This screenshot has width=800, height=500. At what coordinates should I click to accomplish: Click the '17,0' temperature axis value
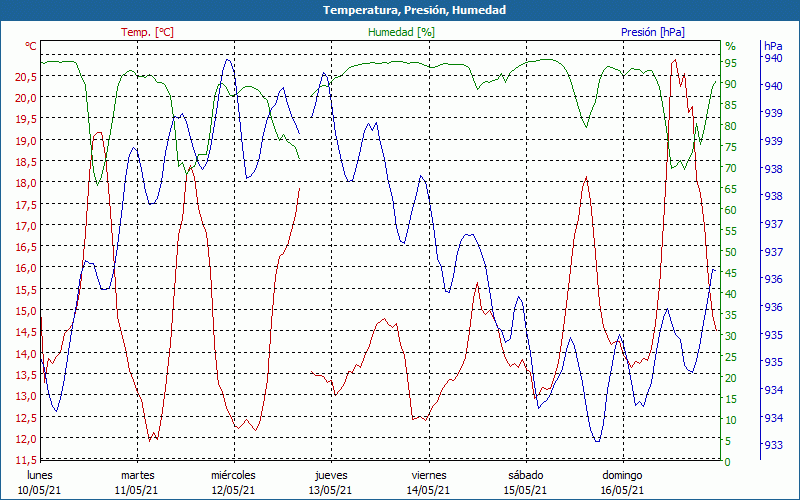[x=26, y=226]
